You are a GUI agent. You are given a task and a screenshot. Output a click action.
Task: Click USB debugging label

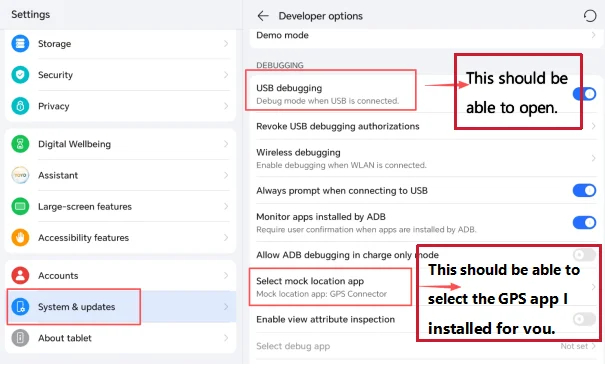[289, 88]
